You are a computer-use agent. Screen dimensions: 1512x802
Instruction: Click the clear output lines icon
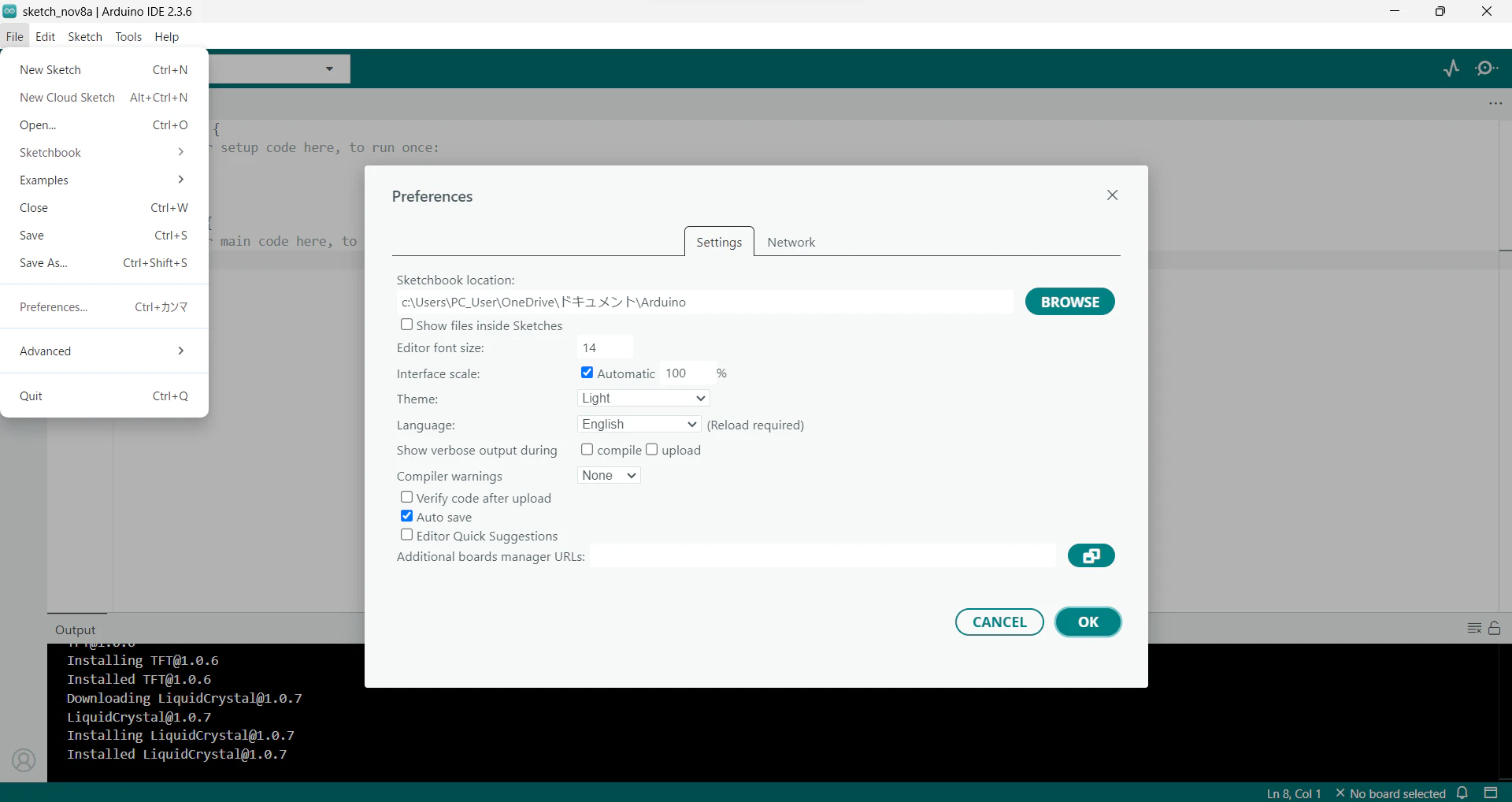pyautogui.click(x=1474, y=628)
